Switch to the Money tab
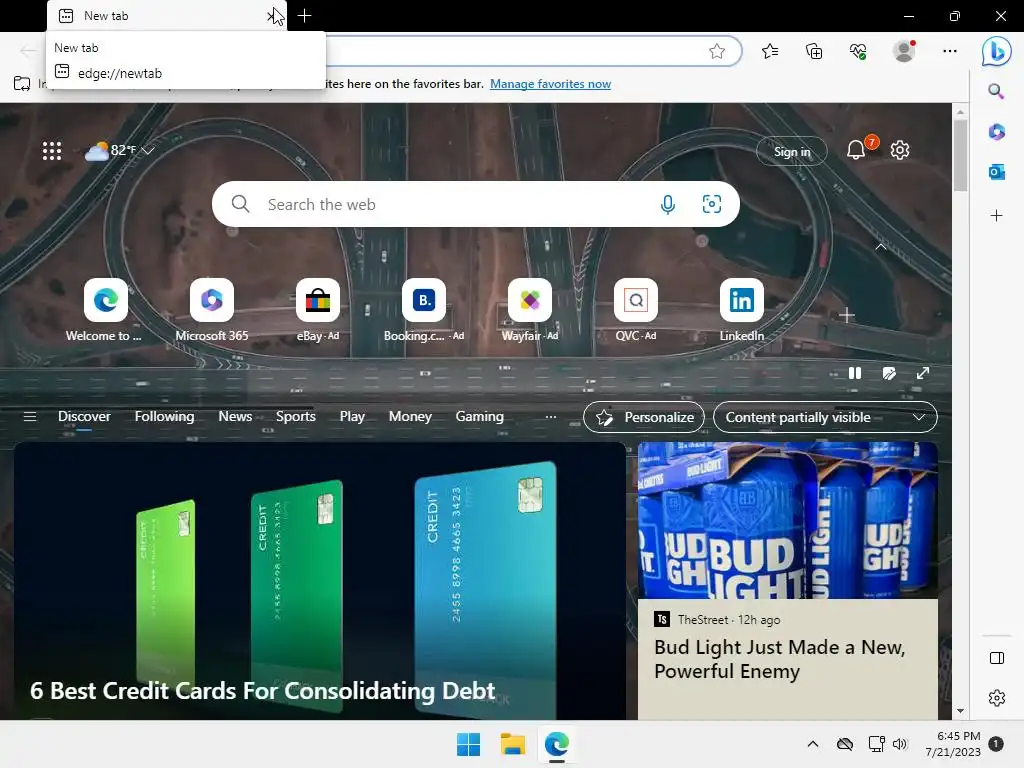 click(410, 417)
